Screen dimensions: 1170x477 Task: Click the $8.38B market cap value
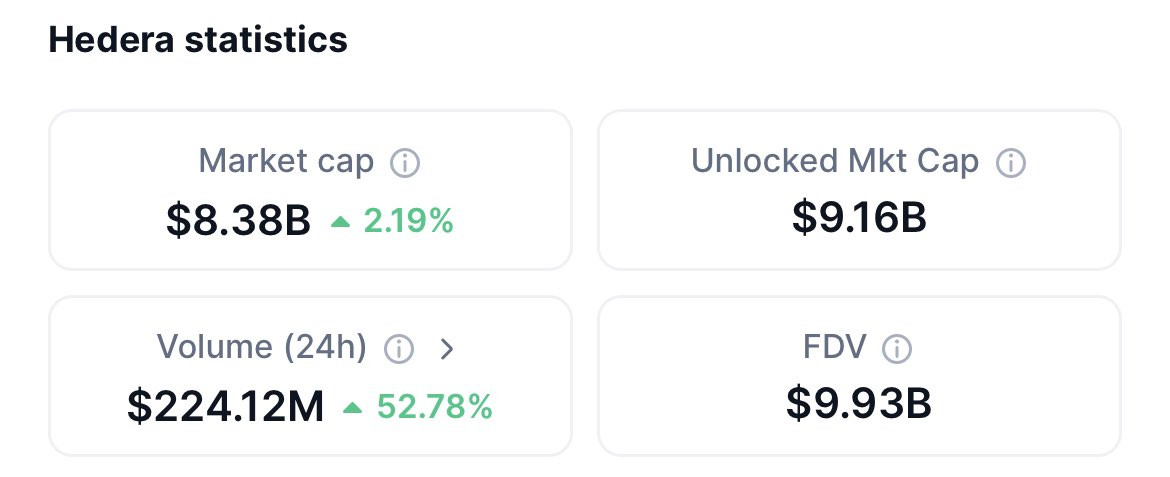click(x=239, y=221)
